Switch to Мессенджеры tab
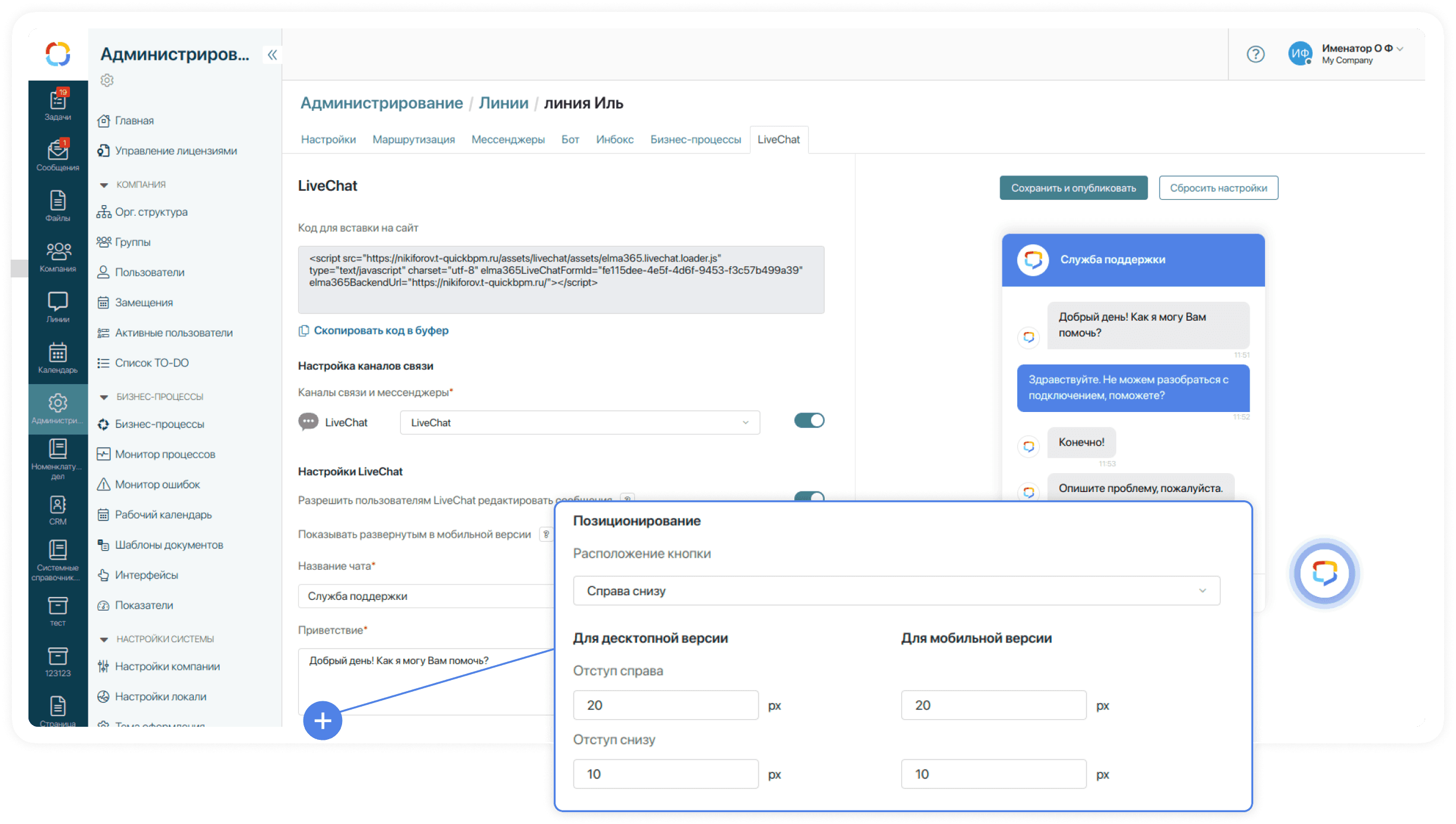 (x=508, y=139)
